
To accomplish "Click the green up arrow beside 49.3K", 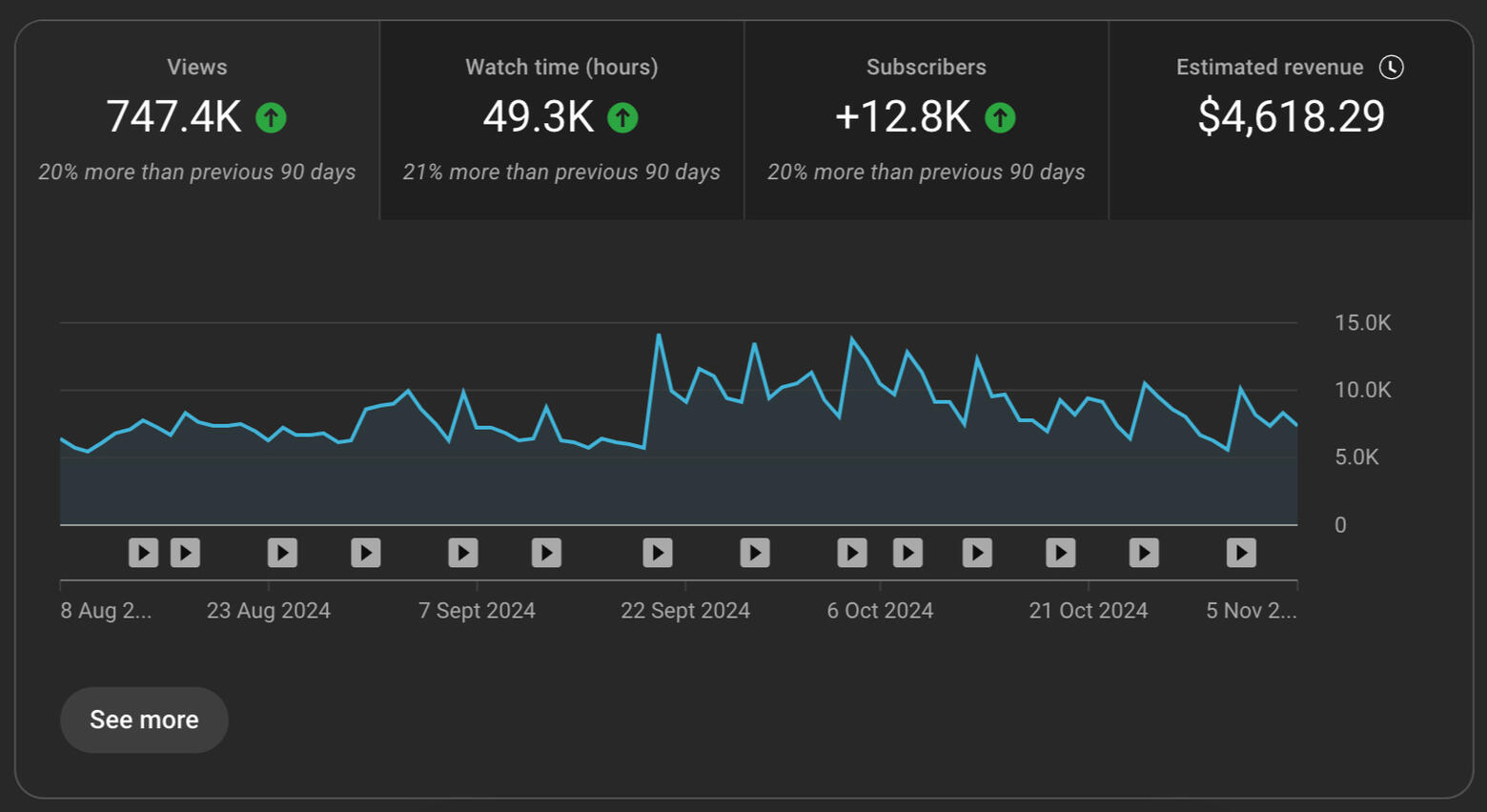I will tap(622, 118).
